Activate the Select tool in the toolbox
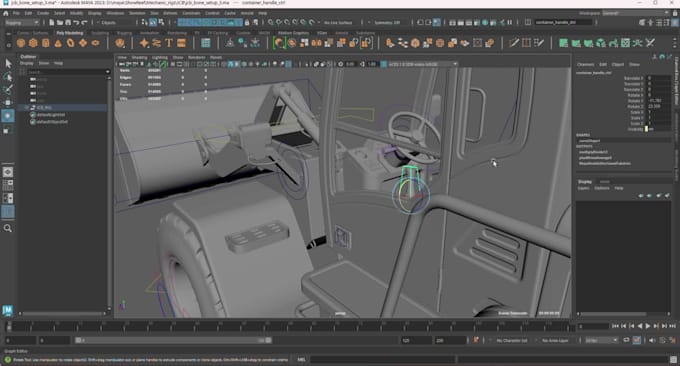This screenshot has height=366, width=680. [x=8, y=64]
